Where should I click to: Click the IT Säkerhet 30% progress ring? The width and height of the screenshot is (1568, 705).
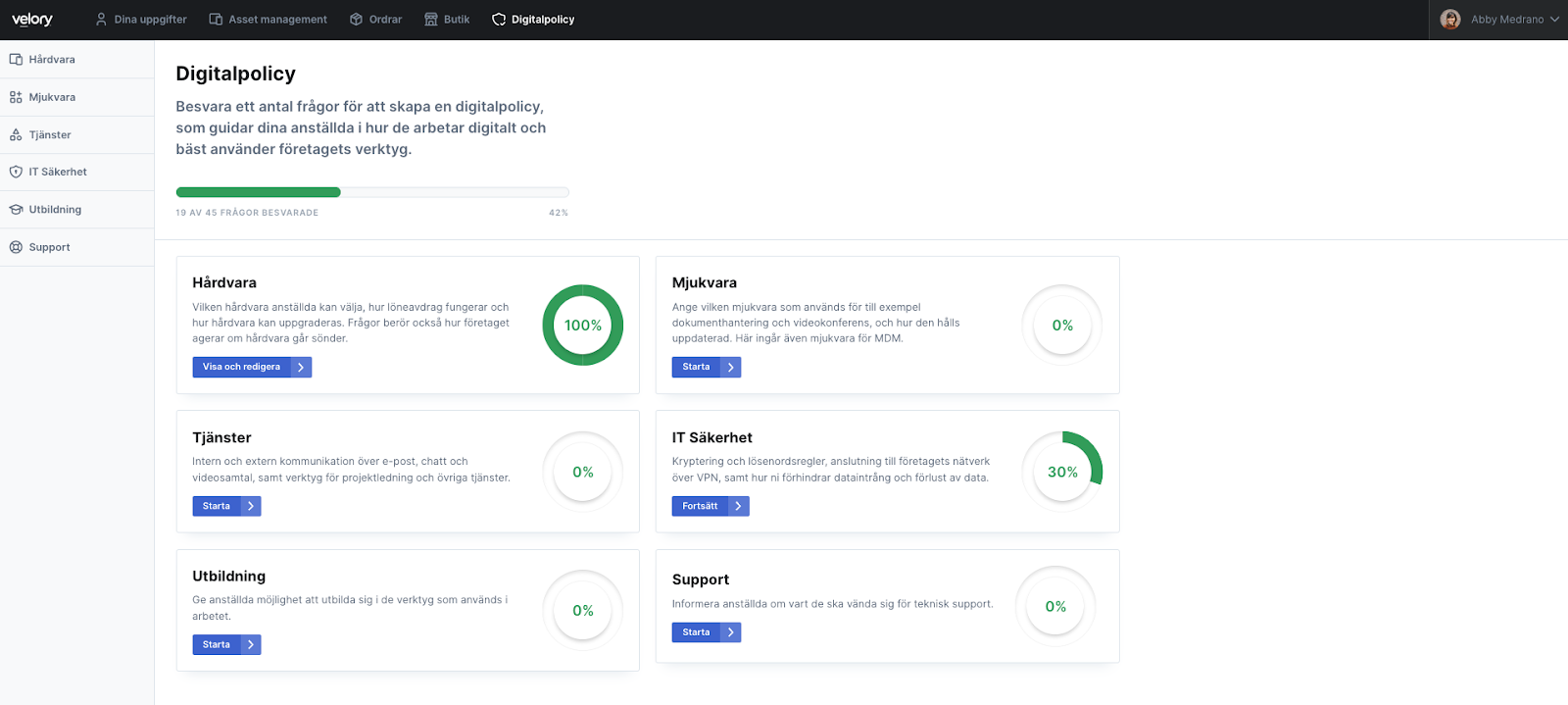1062,472
